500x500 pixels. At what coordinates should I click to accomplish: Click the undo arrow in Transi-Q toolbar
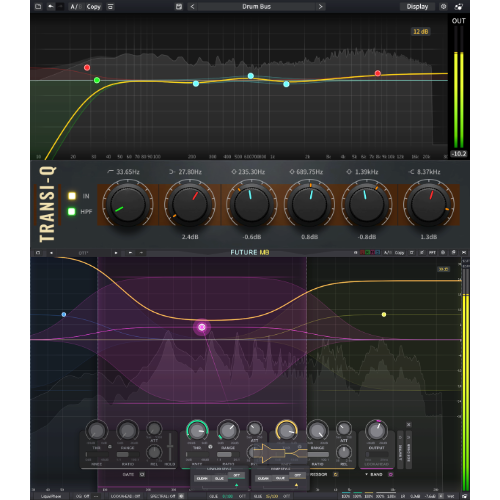pyautogui.click(x=51, y=6)
